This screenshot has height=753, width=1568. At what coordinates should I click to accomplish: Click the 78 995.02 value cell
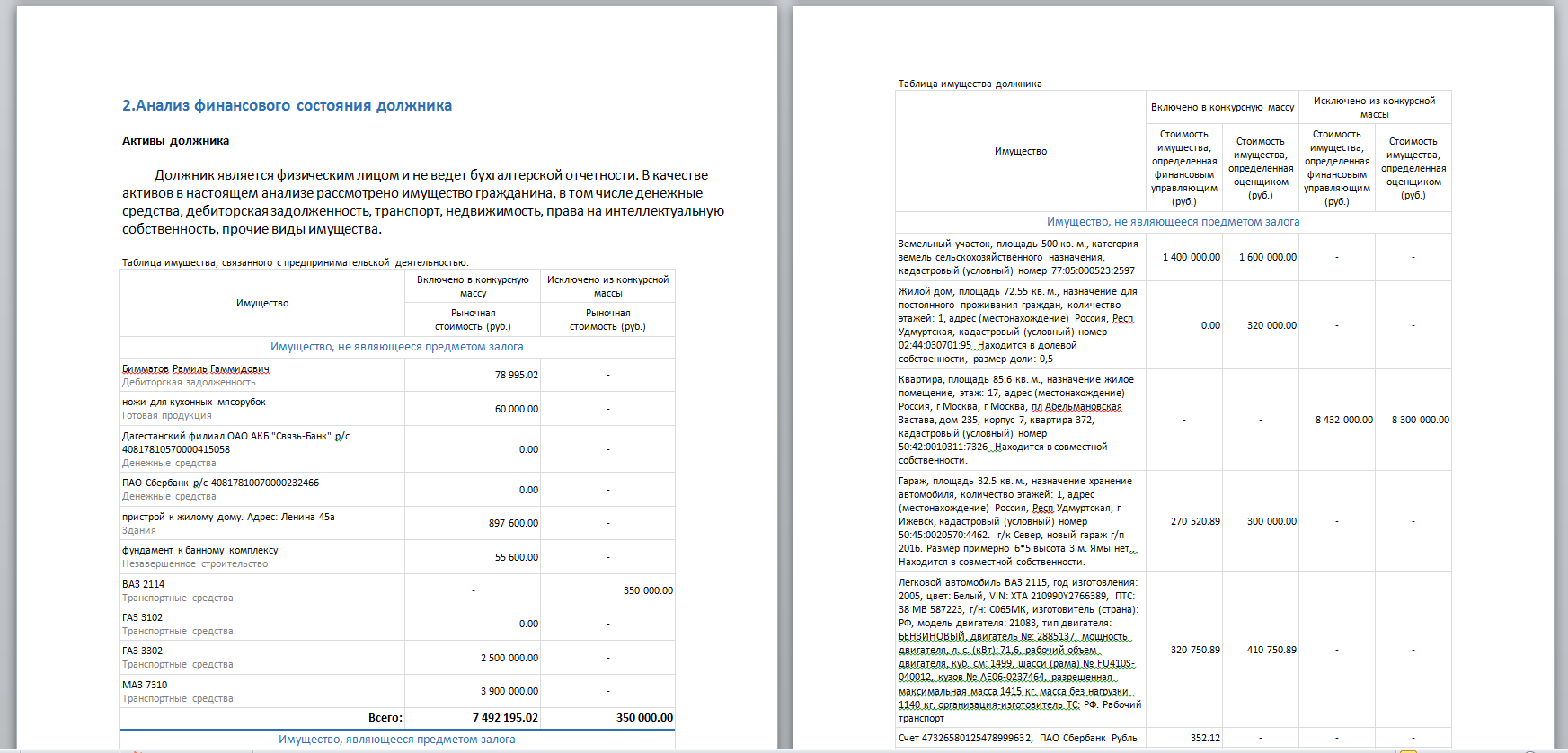[x=516, y=375]
